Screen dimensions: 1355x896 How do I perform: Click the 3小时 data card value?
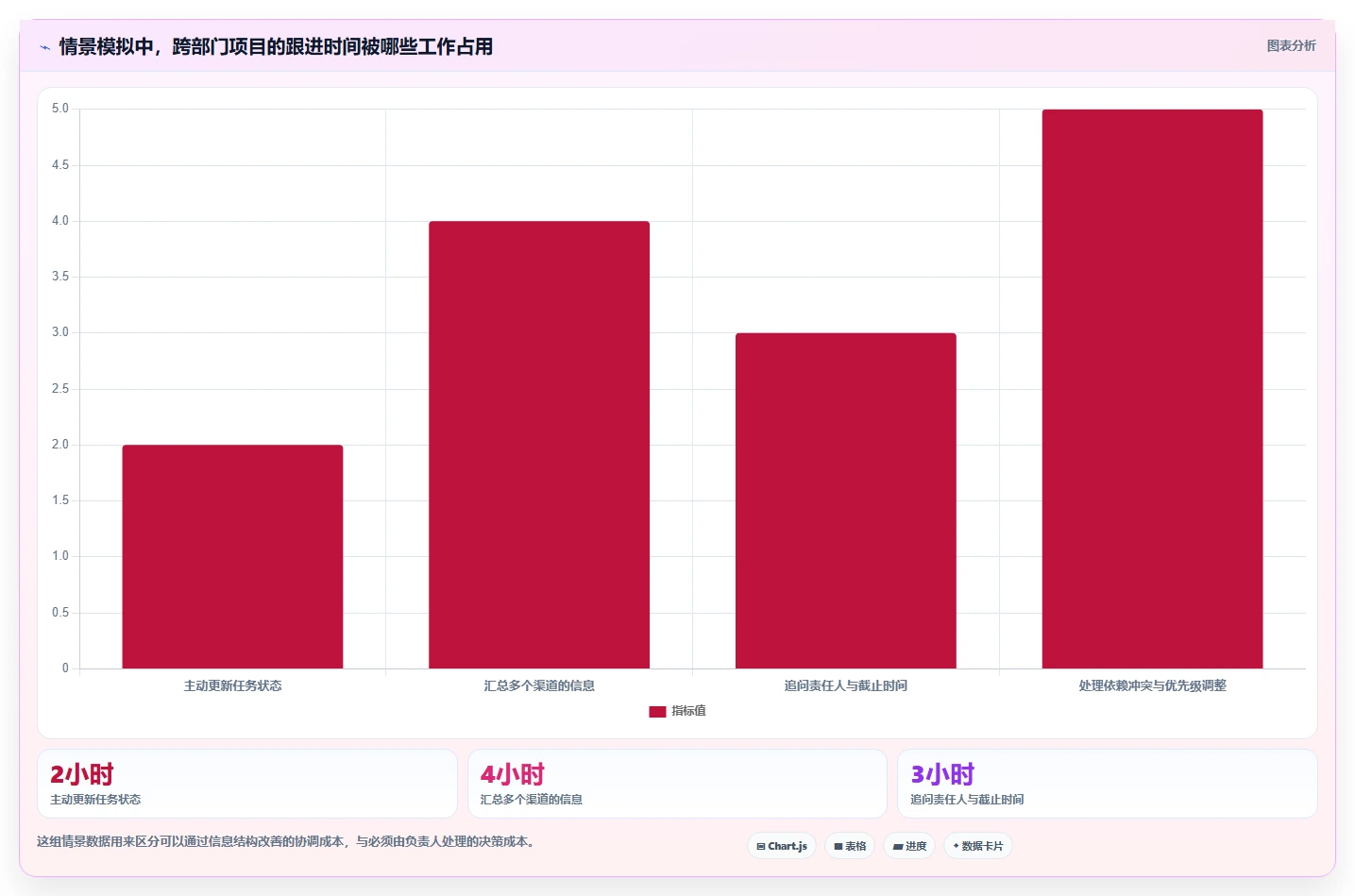942,774
